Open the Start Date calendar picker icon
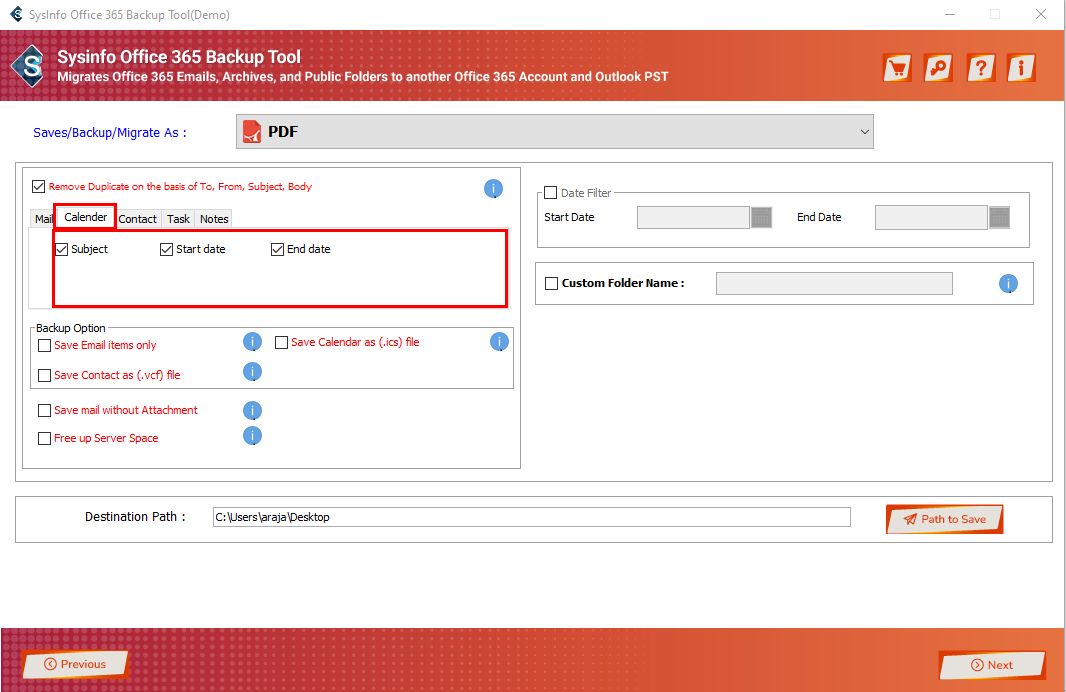The image size is (1066, 692). pos(761,218)
